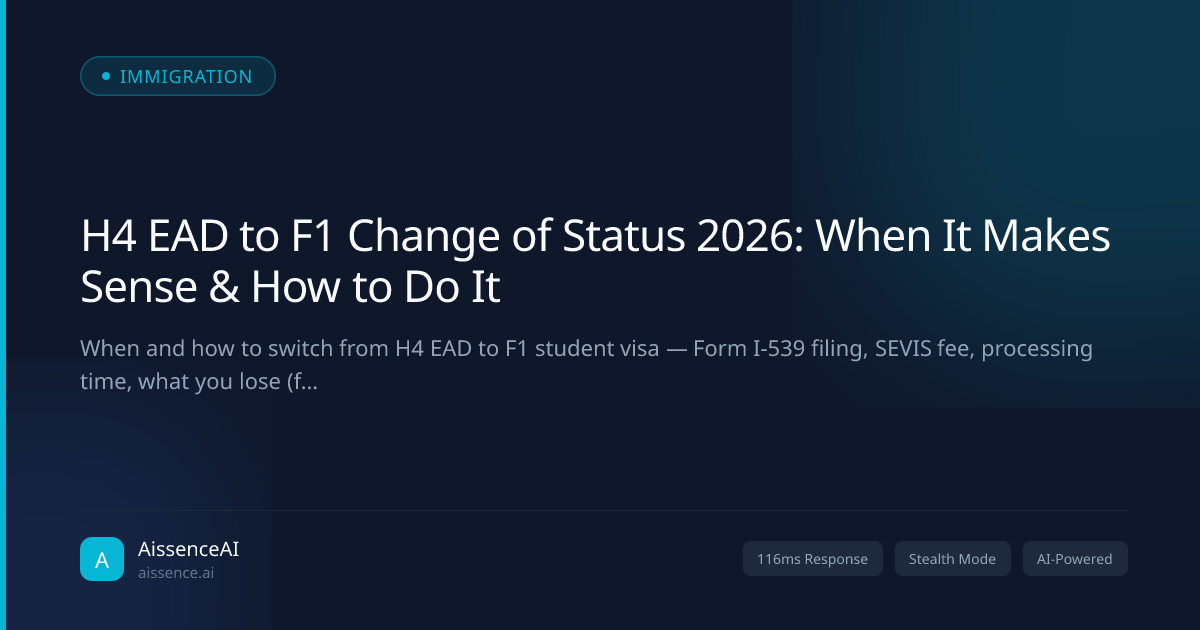
Task: Visit the aissence.ai domain link
Action: click(x=176, y=574)
